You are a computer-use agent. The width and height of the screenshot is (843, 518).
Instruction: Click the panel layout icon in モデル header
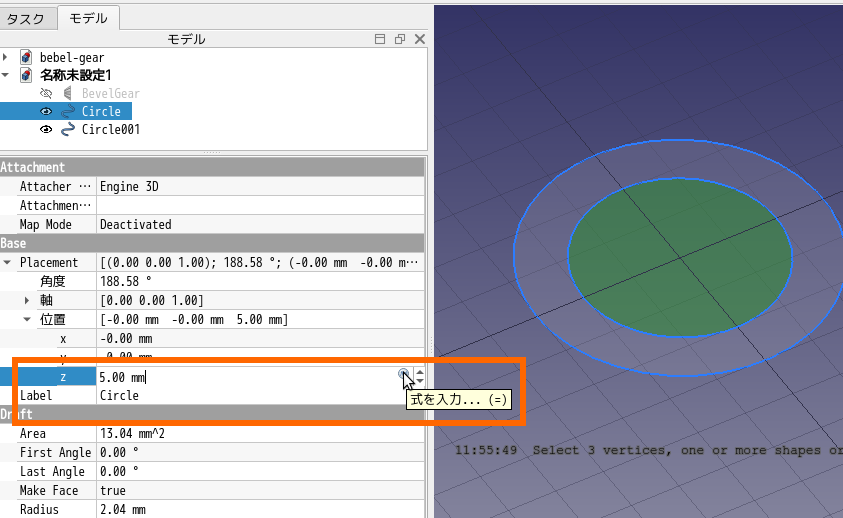click(380, 39)
